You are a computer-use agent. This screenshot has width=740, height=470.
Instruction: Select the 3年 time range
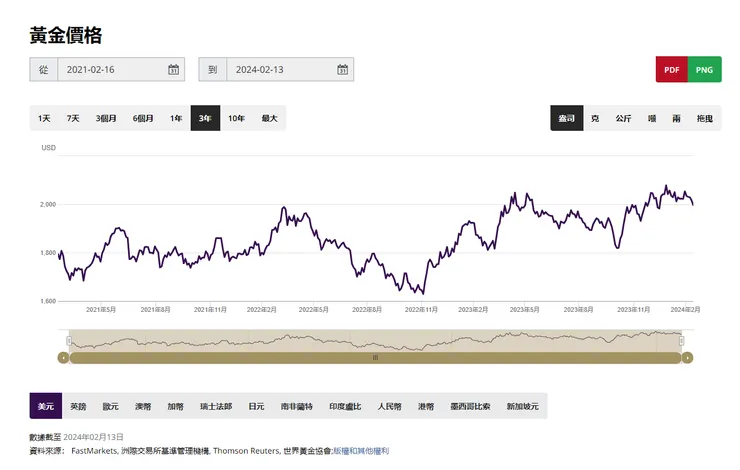click(x=205, y=118)
